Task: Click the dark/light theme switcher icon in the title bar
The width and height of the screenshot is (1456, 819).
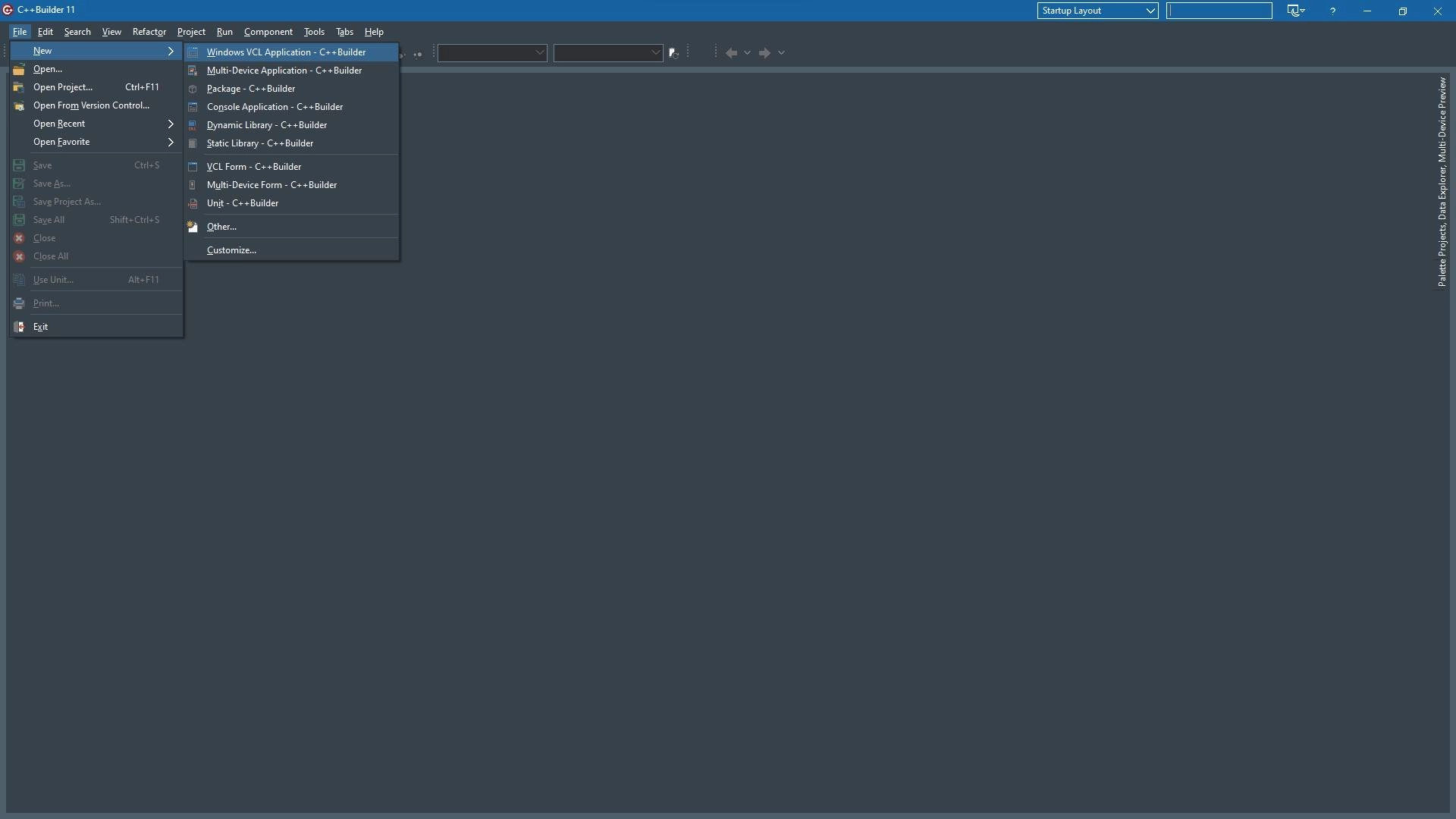Action: [x=1295, y=11]
